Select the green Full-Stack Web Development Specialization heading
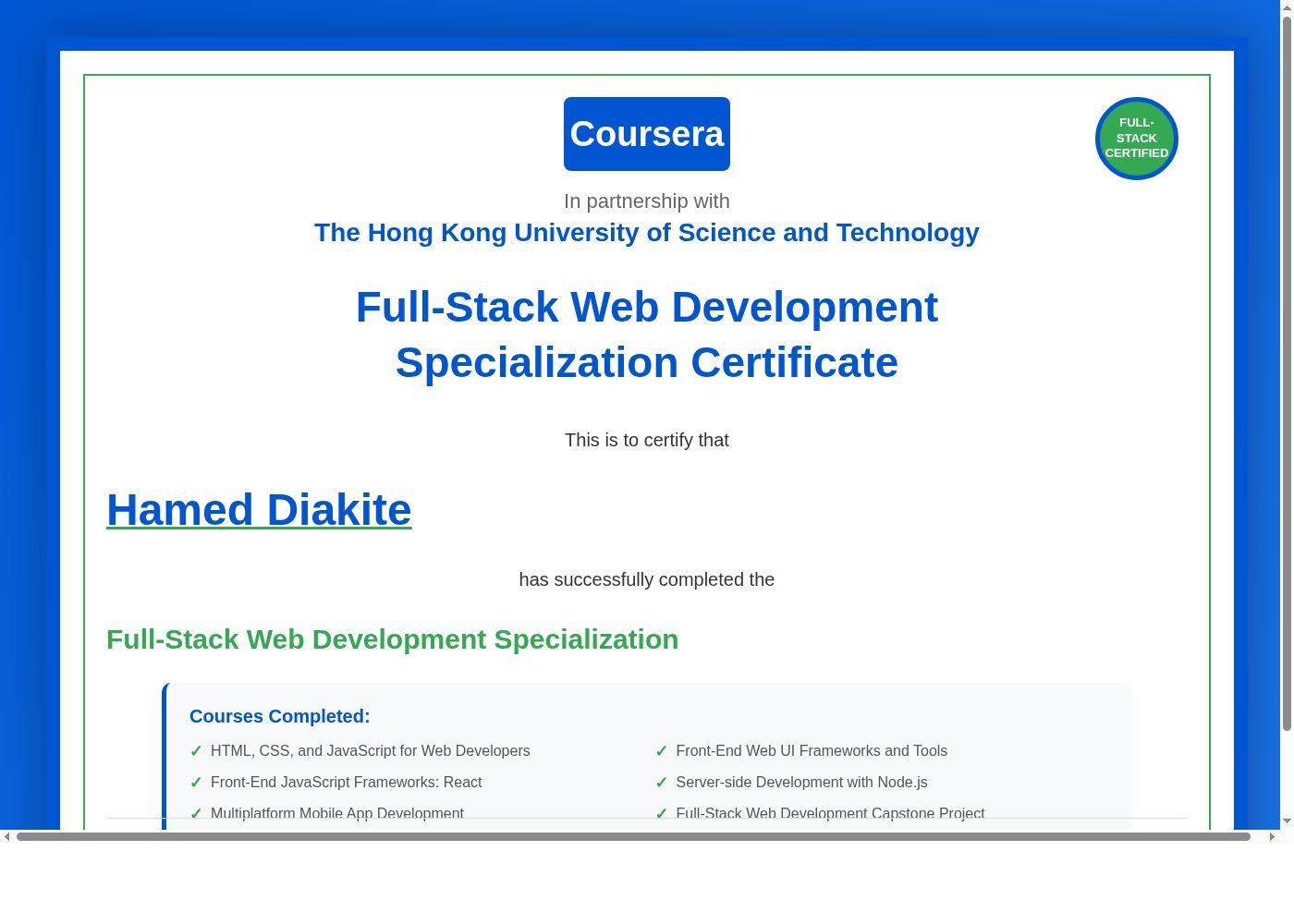The width and height of the screenshot is (1294, 924). point(392,638)
